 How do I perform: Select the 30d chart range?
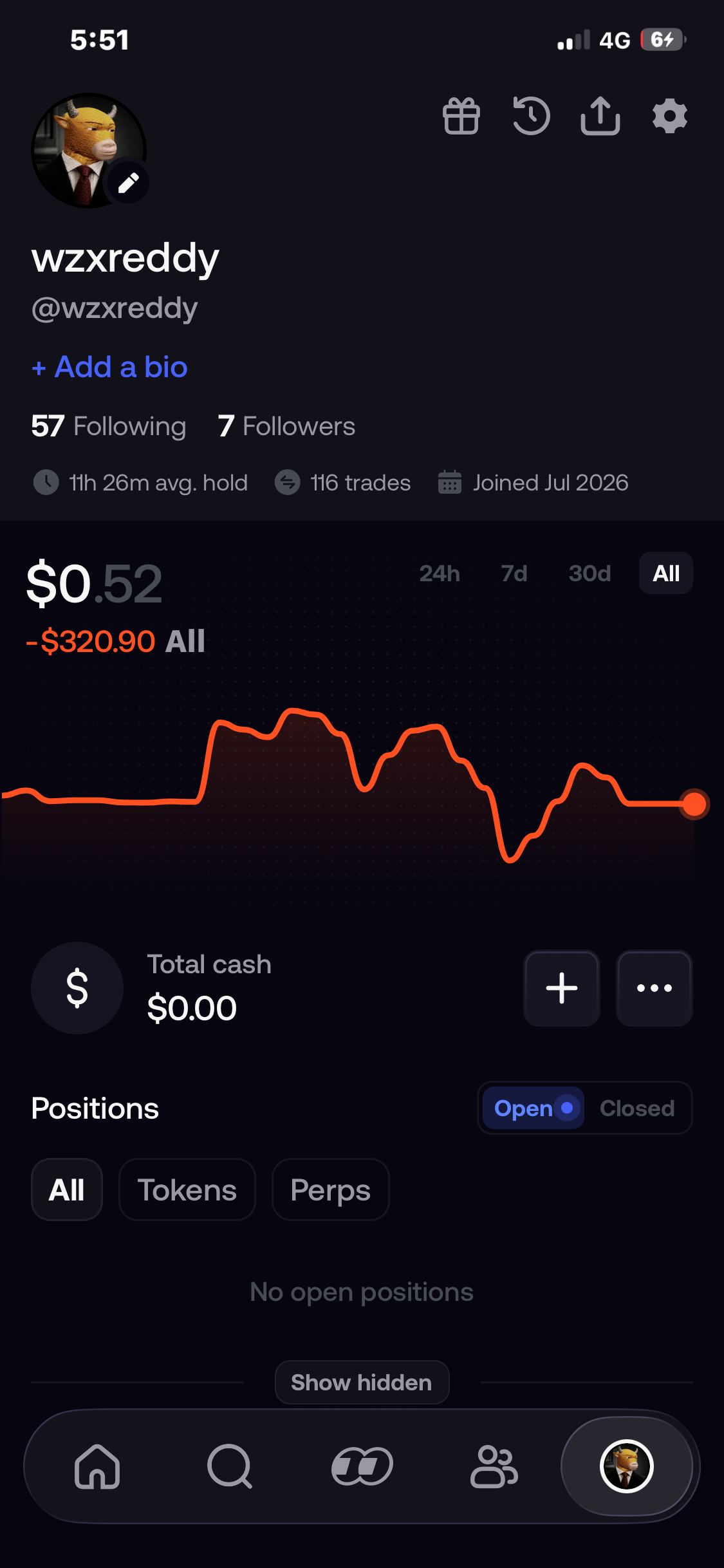(x=589, y=573)
